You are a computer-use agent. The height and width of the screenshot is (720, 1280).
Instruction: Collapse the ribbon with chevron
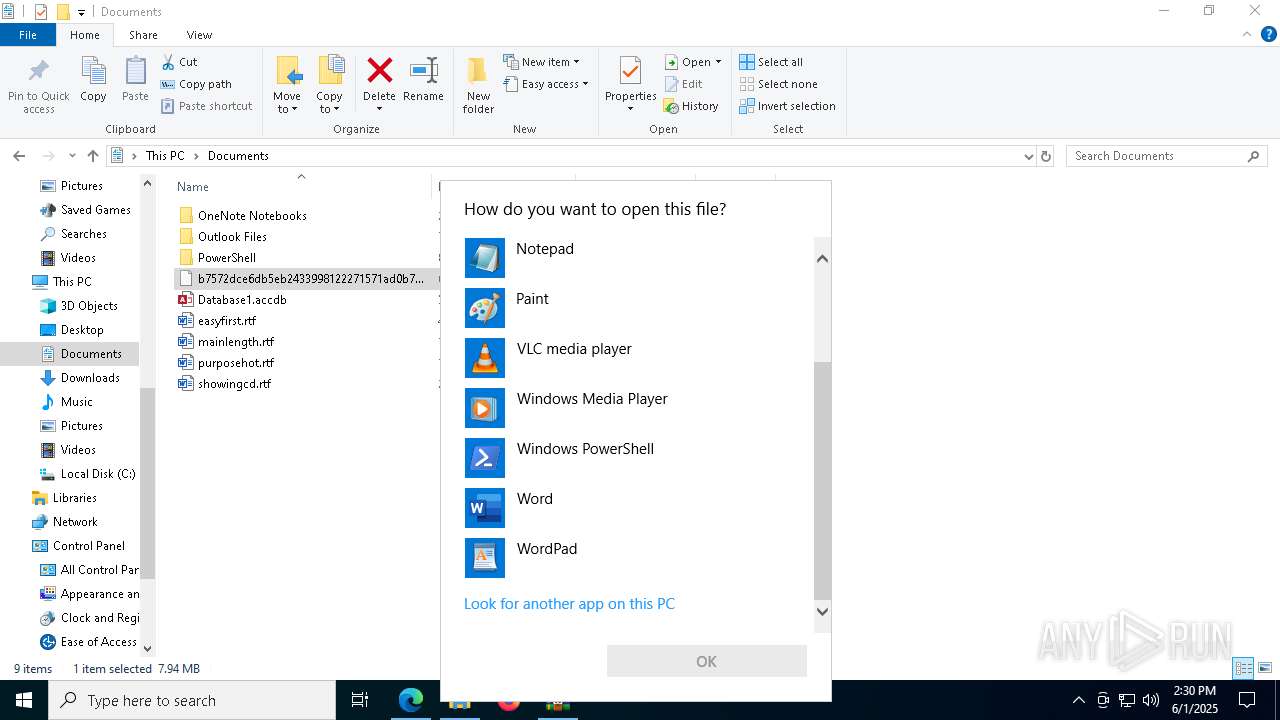click(1247, 34)
